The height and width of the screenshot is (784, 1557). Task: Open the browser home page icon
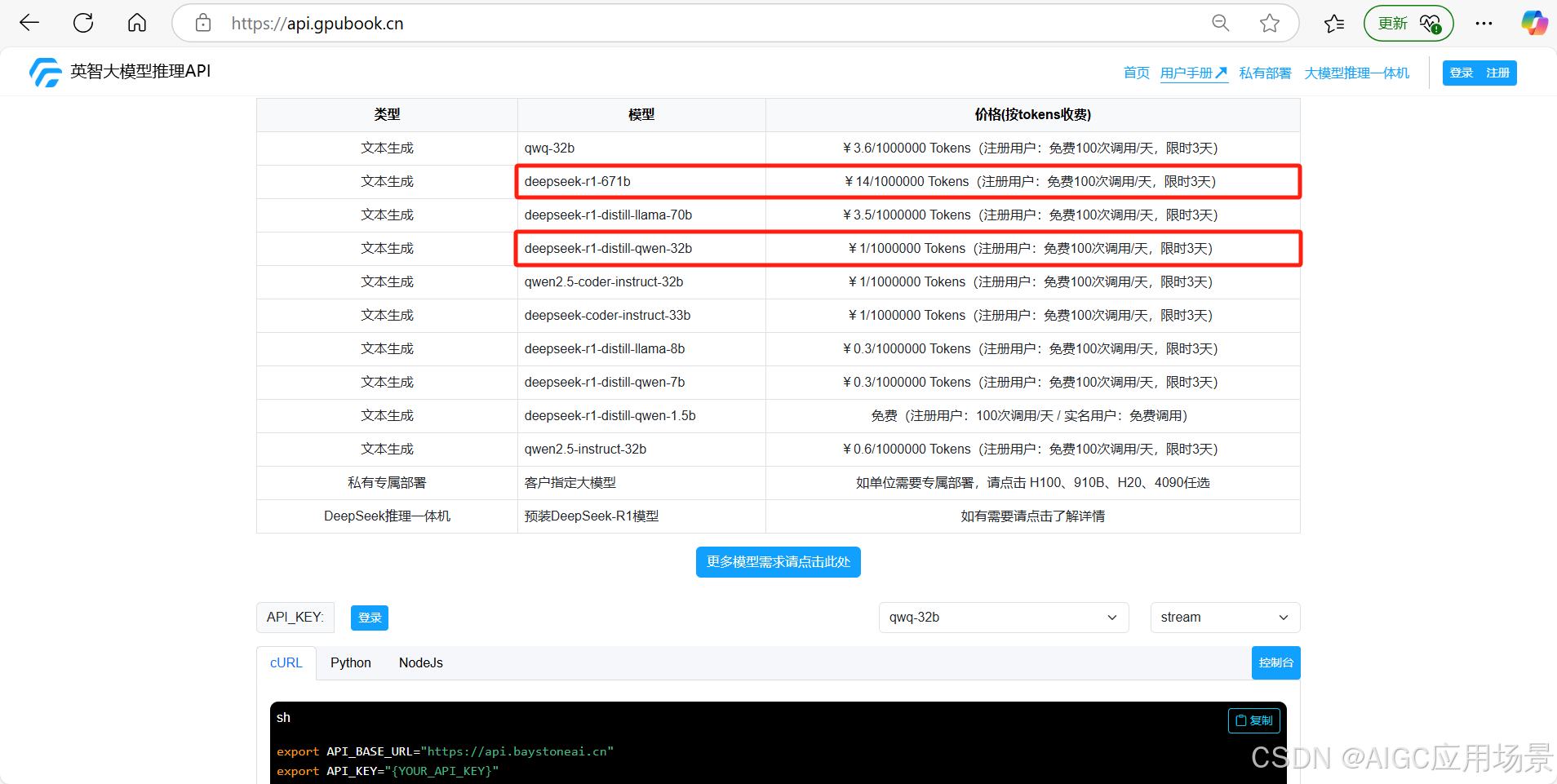[137, 23]
